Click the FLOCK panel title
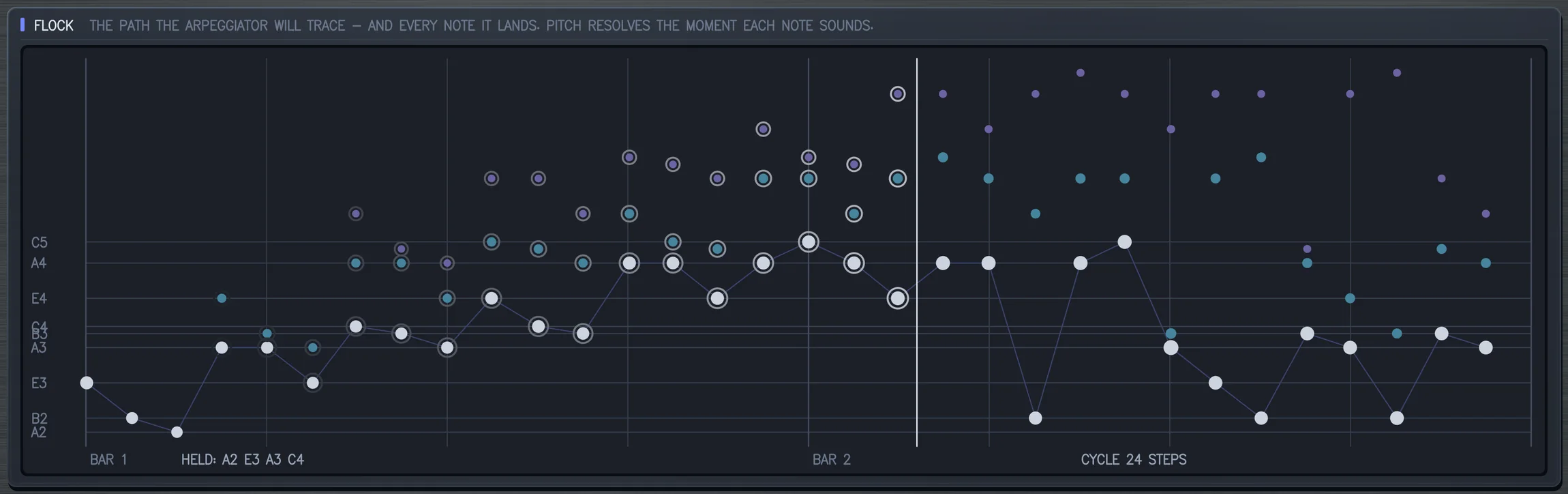 click(x=54, y=26)
